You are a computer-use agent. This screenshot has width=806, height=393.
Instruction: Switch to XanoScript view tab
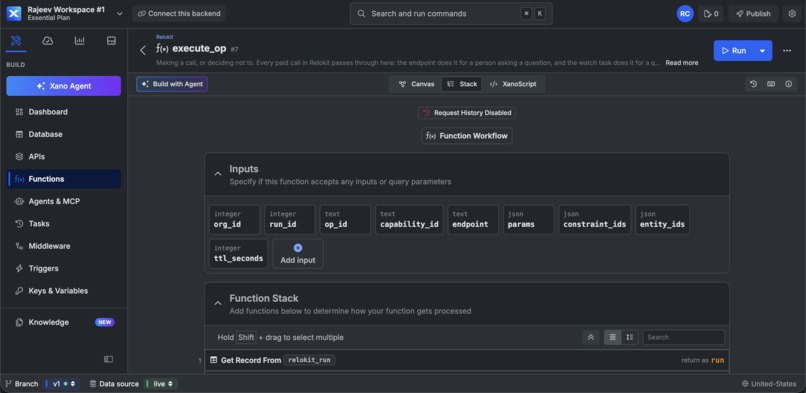tap(512, 84)
